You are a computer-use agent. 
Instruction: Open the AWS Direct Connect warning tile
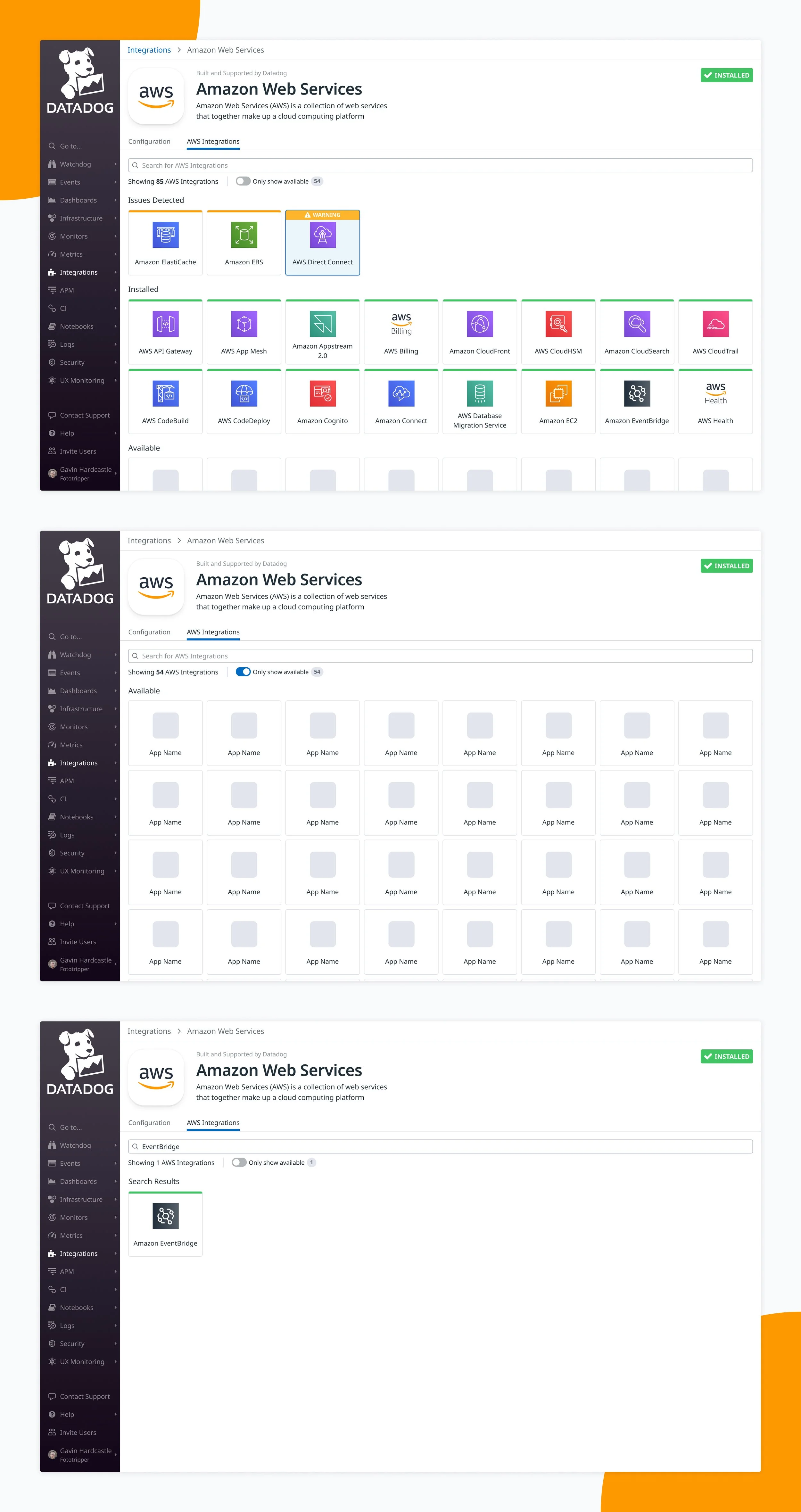tap(322, 244)
